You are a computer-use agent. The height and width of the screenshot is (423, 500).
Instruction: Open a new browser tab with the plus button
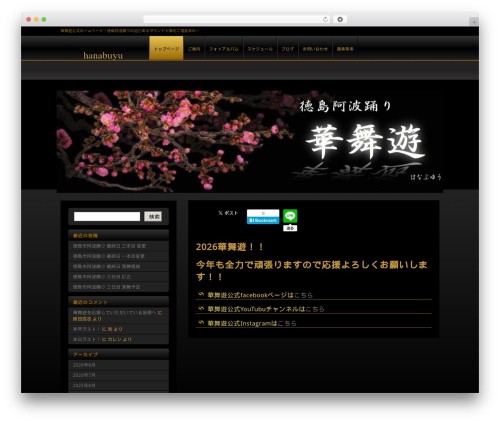click(474, 22)
